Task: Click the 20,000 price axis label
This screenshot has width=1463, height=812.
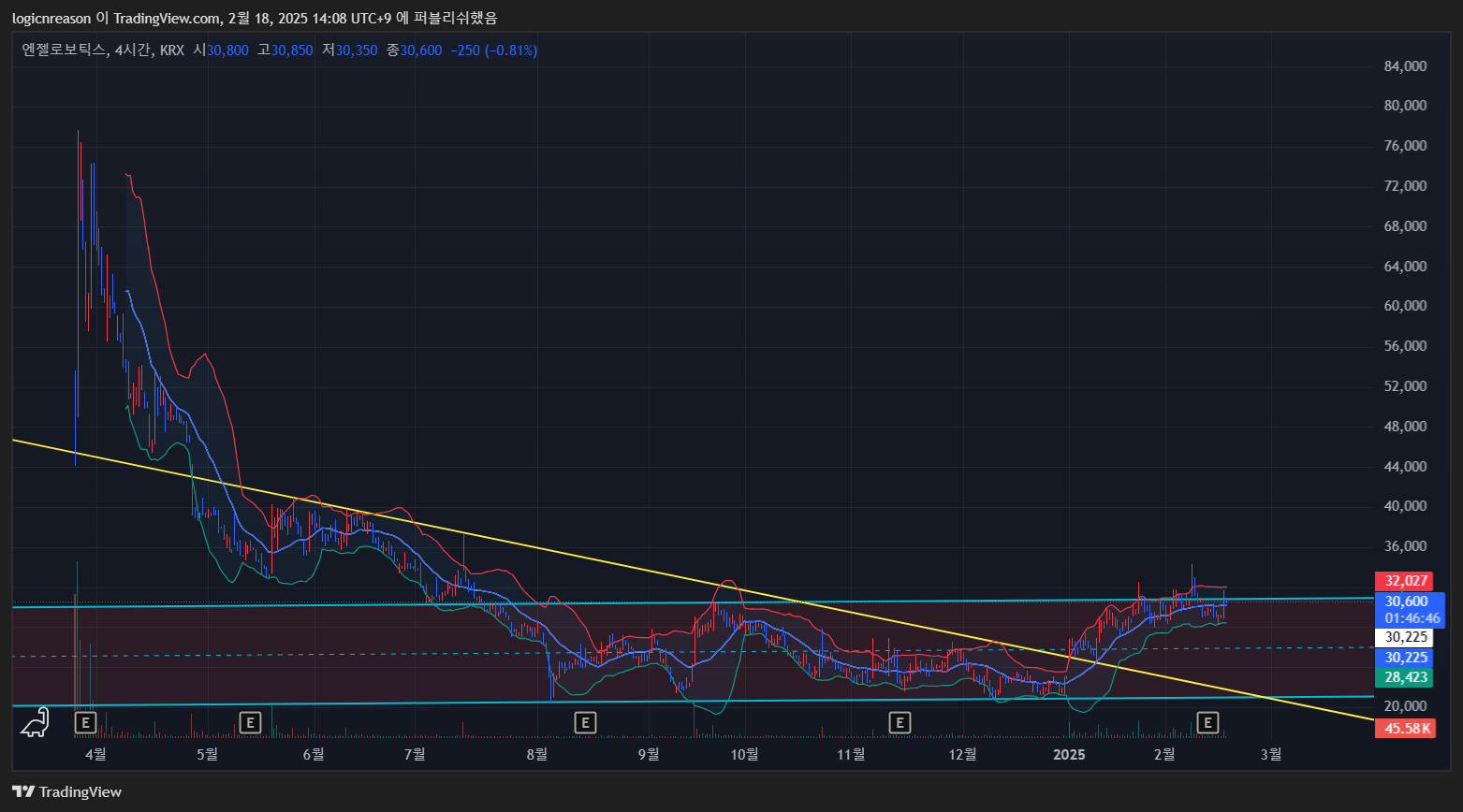Action: point(1405,706)
